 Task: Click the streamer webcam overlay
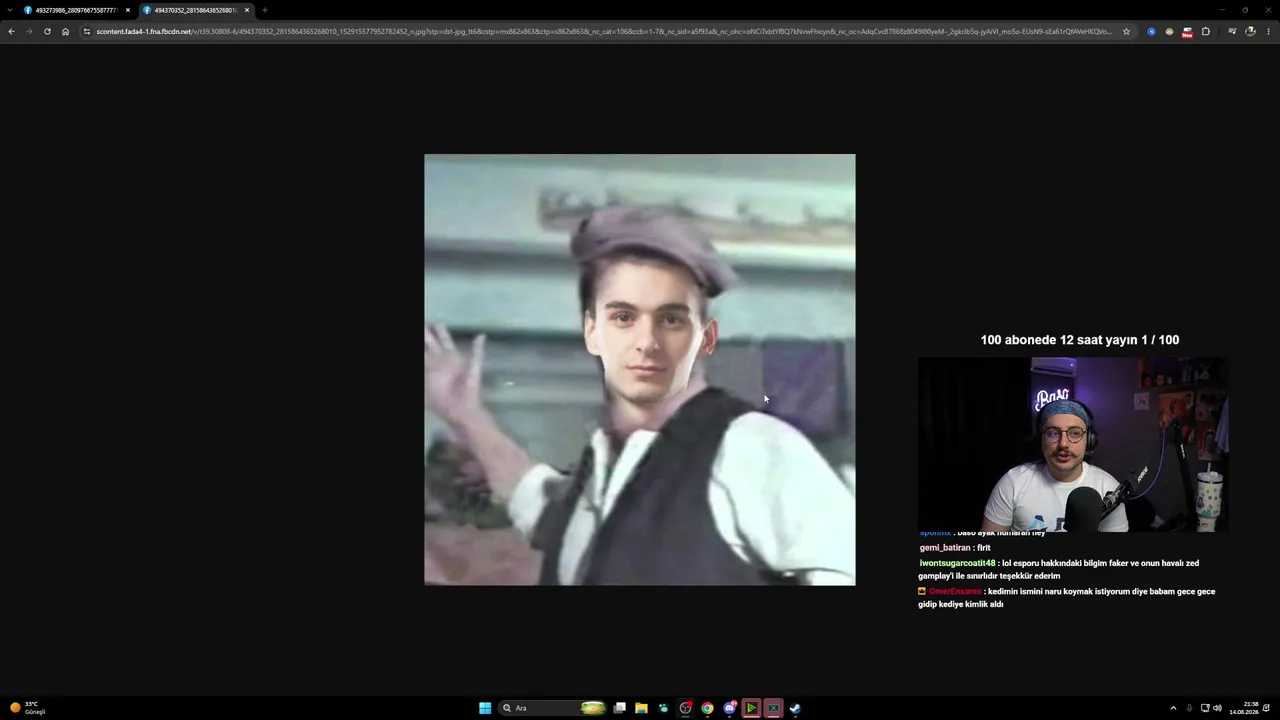1073,445
